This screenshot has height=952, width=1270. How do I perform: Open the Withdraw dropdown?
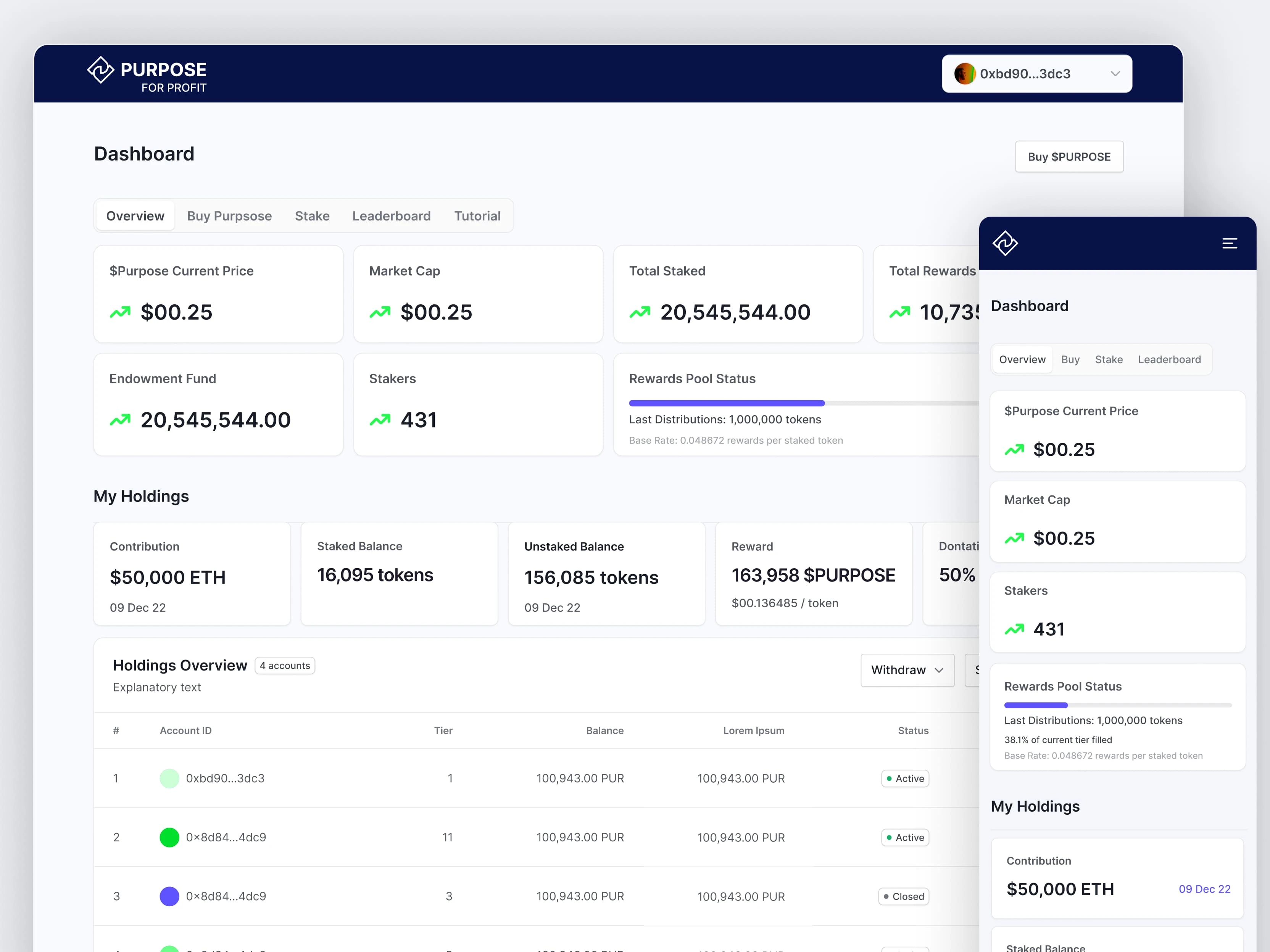[x=907, y=670]
